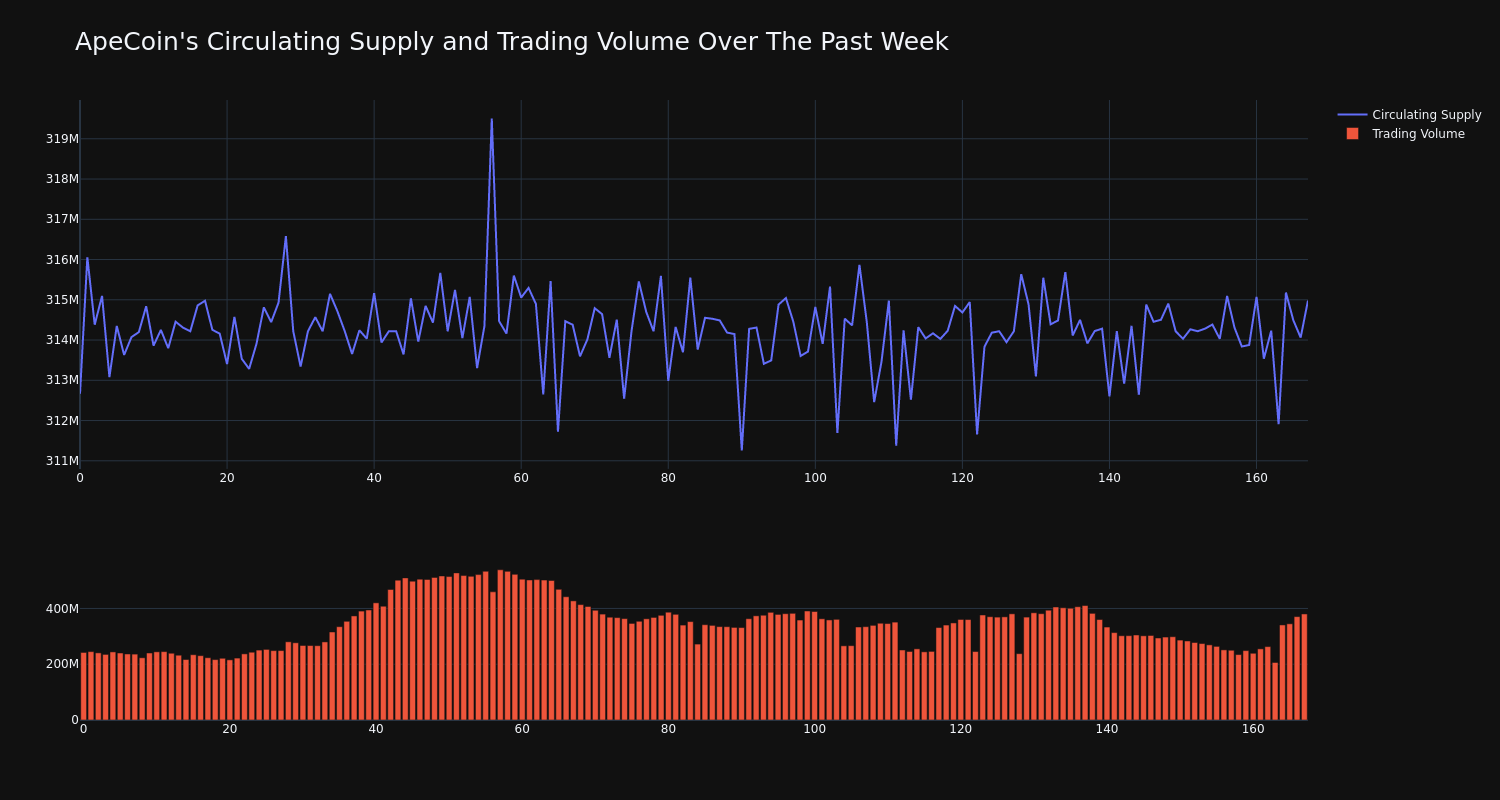Viewport: 1500px width, 800px height.
Task: Click the 317M y-axis label
Action: (62, 219)
